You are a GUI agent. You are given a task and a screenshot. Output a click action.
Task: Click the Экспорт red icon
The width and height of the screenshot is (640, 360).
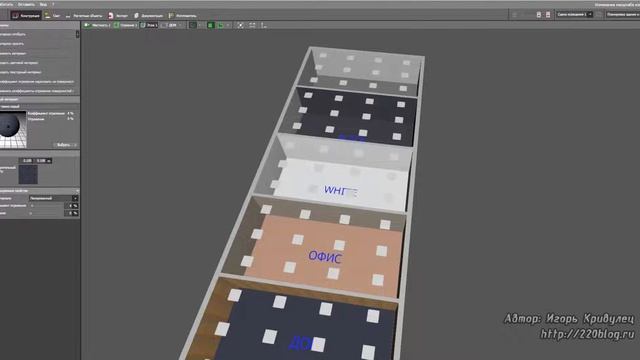111,16
